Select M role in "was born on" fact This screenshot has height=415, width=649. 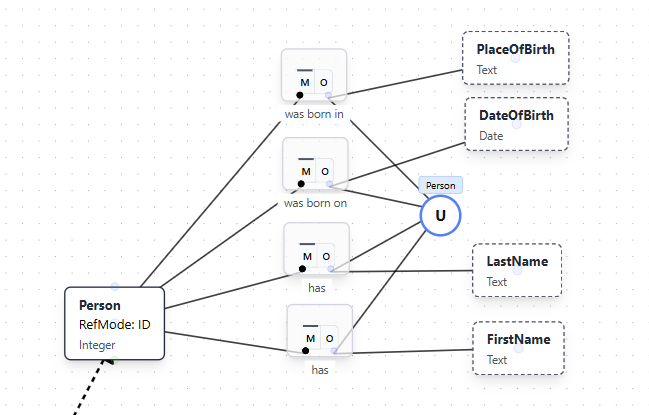point(305,170)
